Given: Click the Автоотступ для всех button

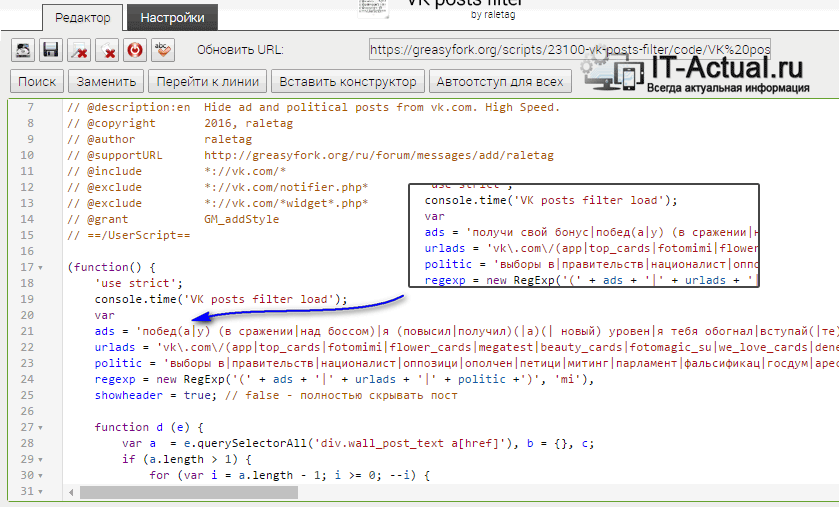Looking at the screenshot, I should 500,81.
